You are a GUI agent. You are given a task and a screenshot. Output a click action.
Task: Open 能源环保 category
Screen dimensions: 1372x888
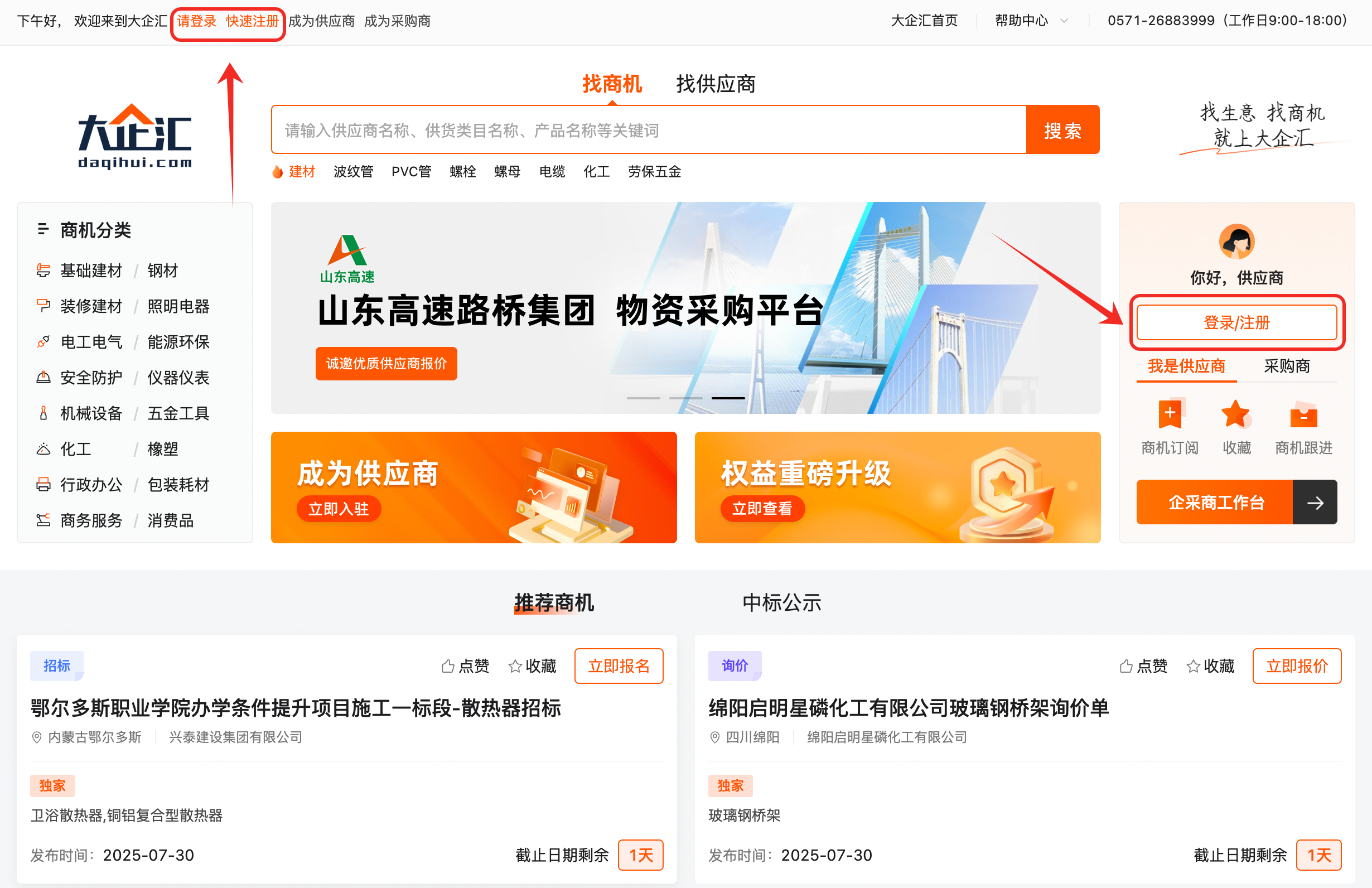178,342
